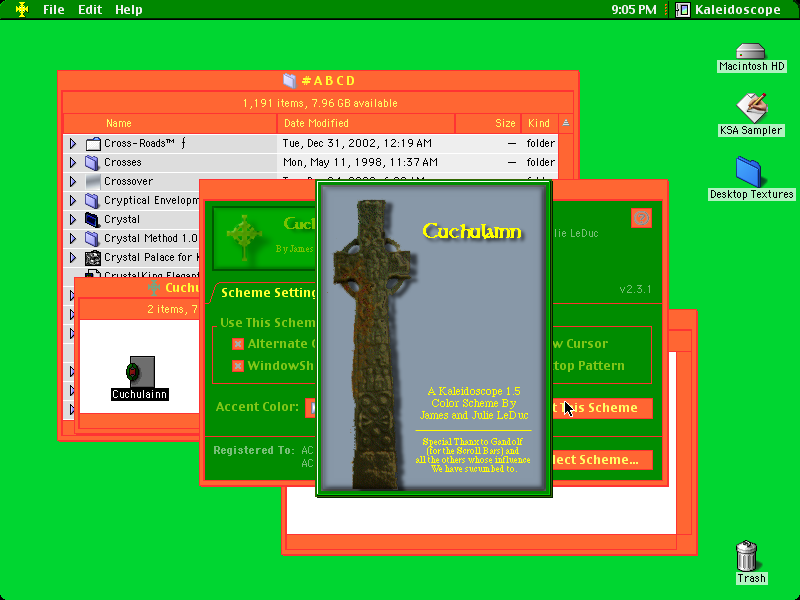The width and height of the screenshot is (800, 600).
Task: Click the 'Accent Color:' label
Action: (257, 407)
